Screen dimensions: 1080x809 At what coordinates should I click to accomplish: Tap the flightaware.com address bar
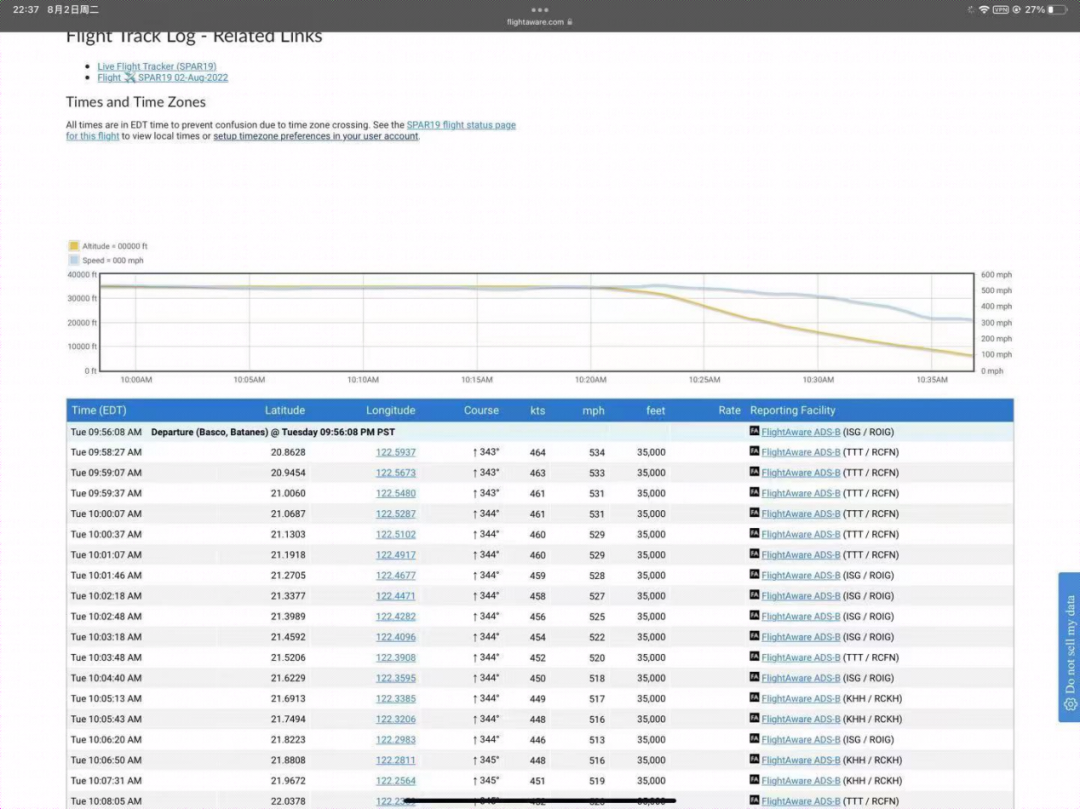(x=540, y=22)
